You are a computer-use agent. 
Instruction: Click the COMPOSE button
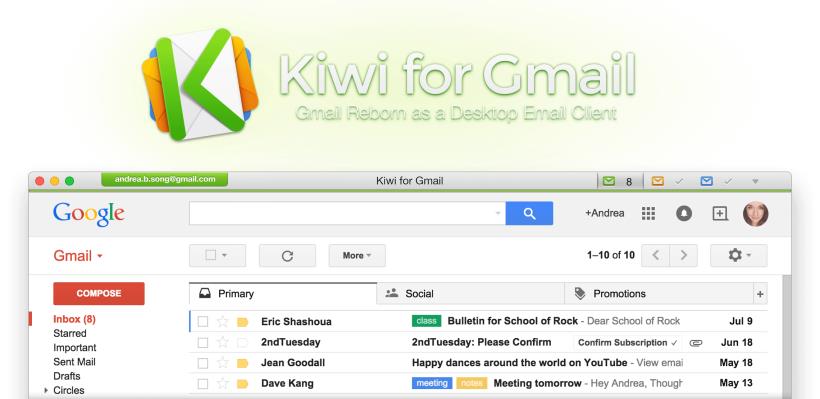99,293
